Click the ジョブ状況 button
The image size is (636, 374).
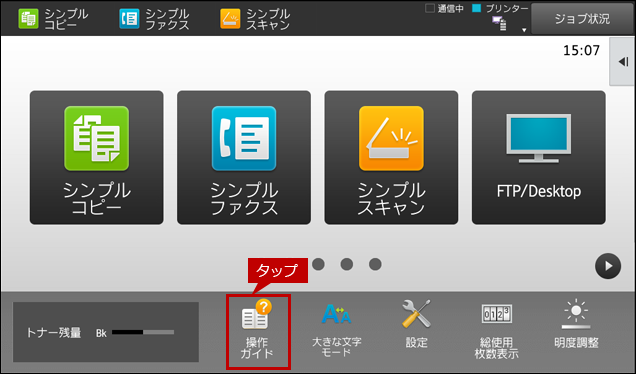tap(582, 19)
